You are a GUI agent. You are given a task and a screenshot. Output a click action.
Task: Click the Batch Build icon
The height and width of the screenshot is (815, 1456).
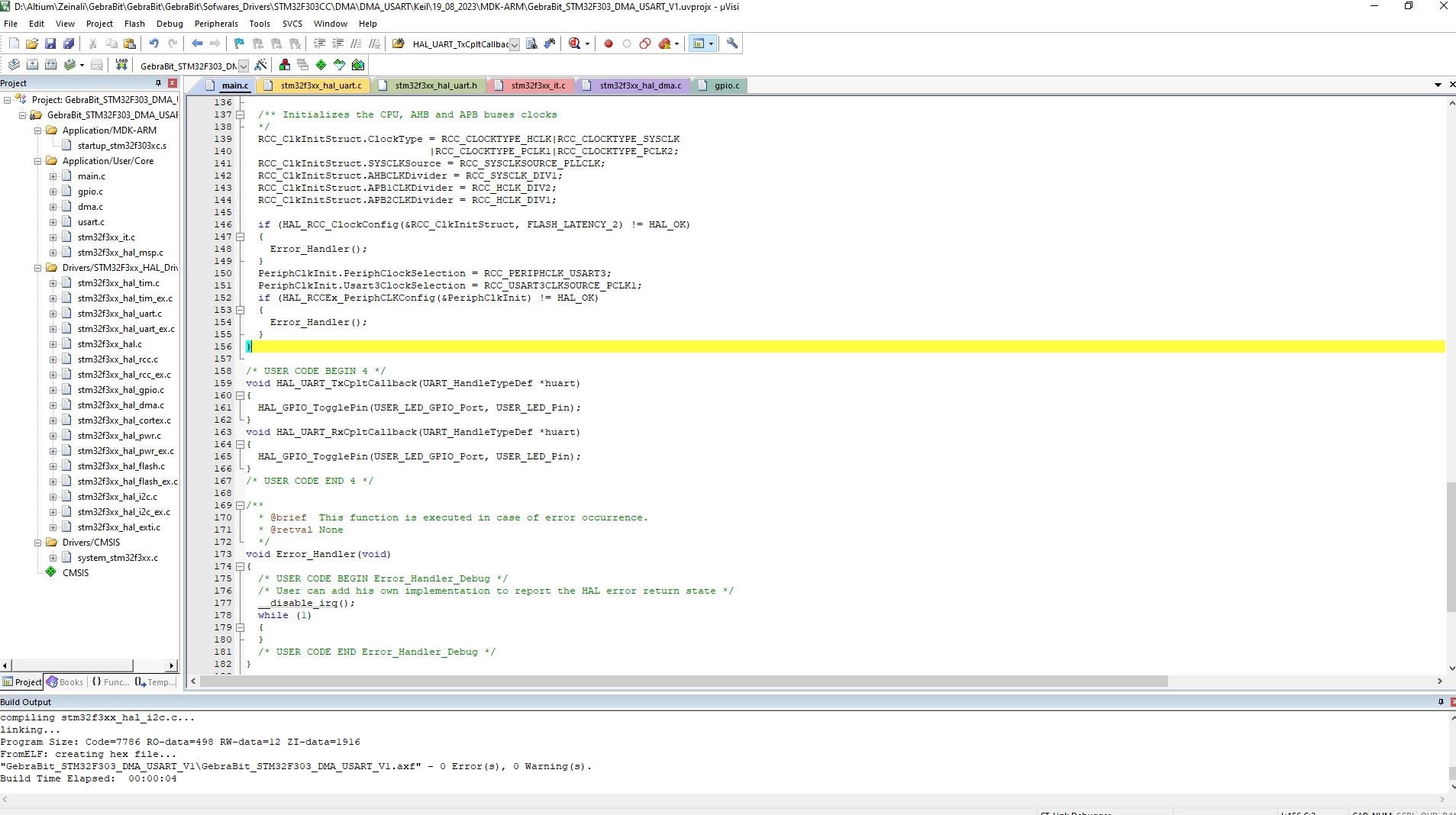click(69, 65)
